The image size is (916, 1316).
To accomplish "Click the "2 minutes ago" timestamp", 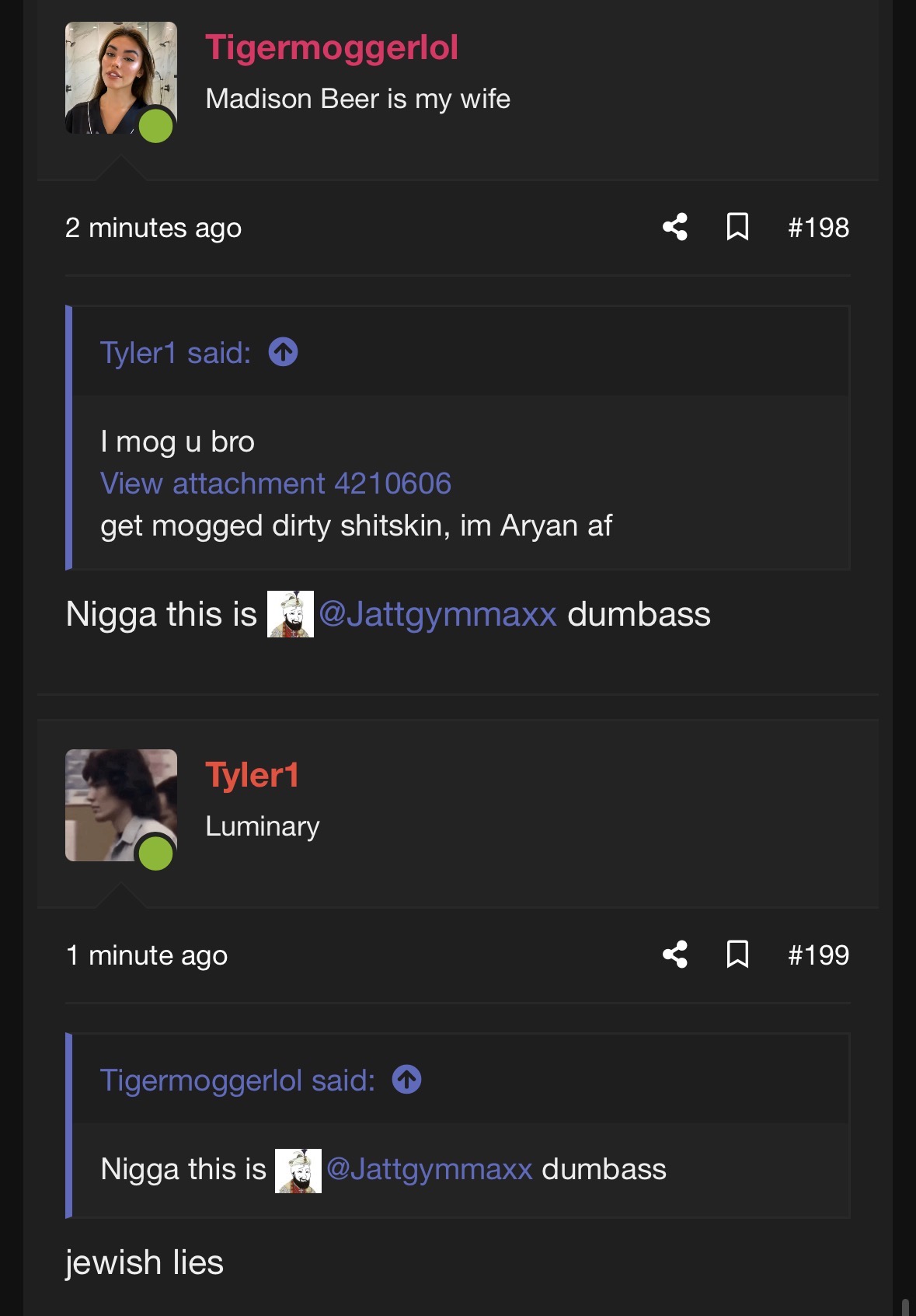I will [x=154, y=228].
